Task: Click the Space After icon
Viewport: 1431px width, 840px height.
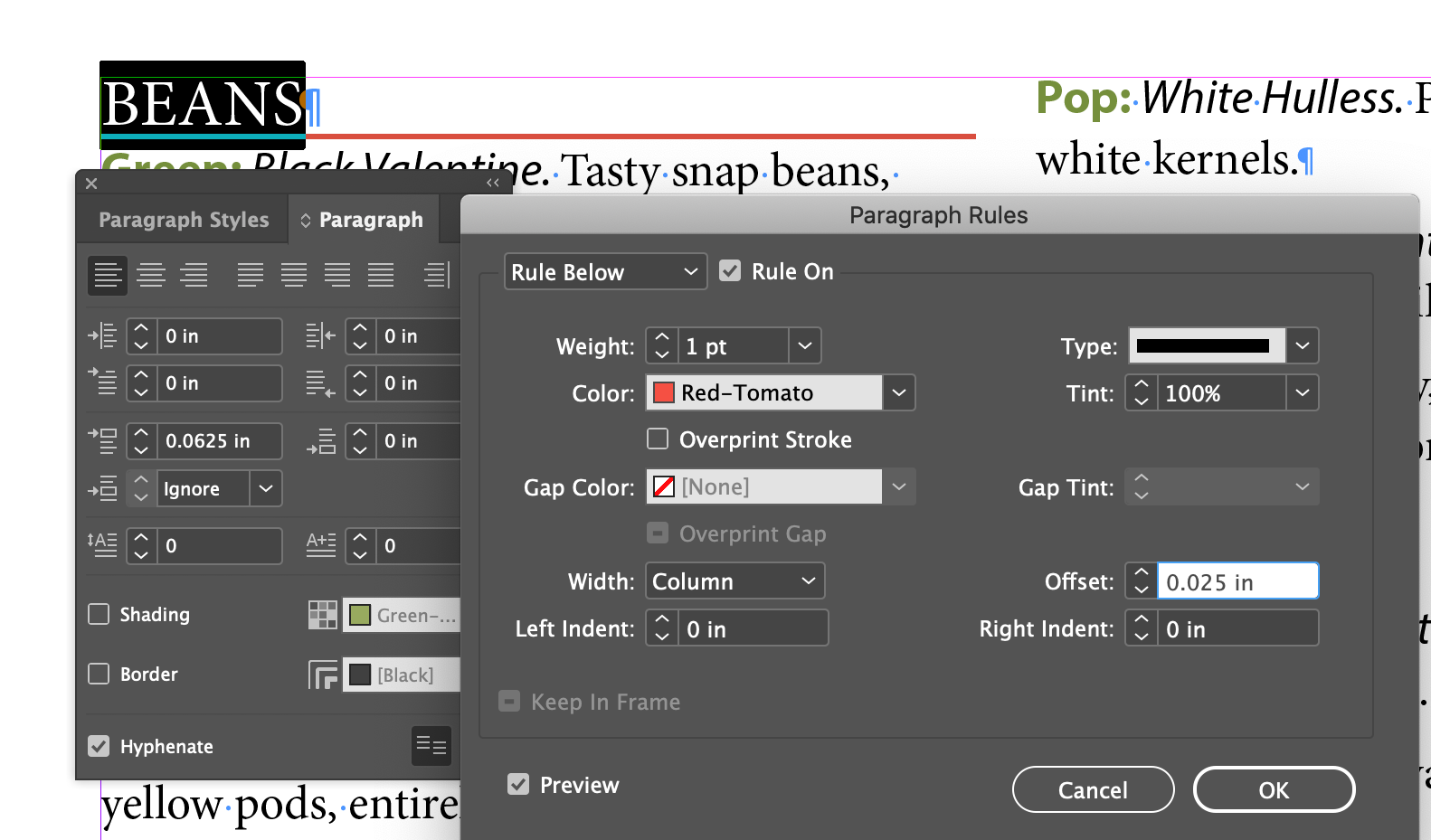Action: [x=321, y=441]
